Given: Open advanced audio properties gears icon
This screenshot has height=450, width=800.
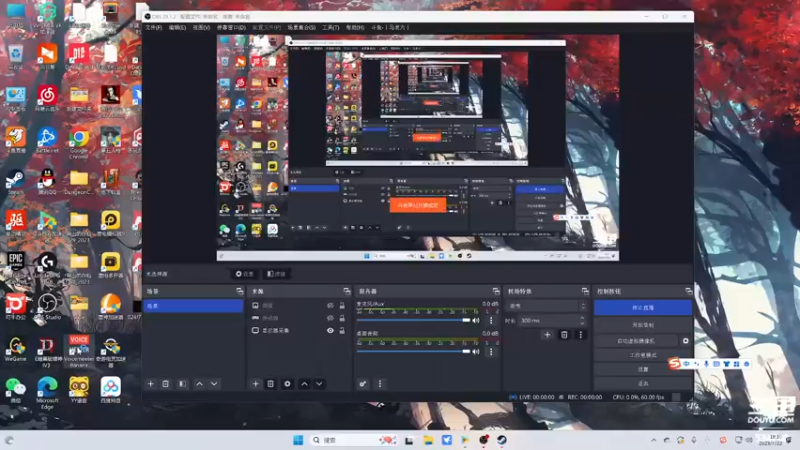Looking at the screenshot, I should tap(363, 384).
